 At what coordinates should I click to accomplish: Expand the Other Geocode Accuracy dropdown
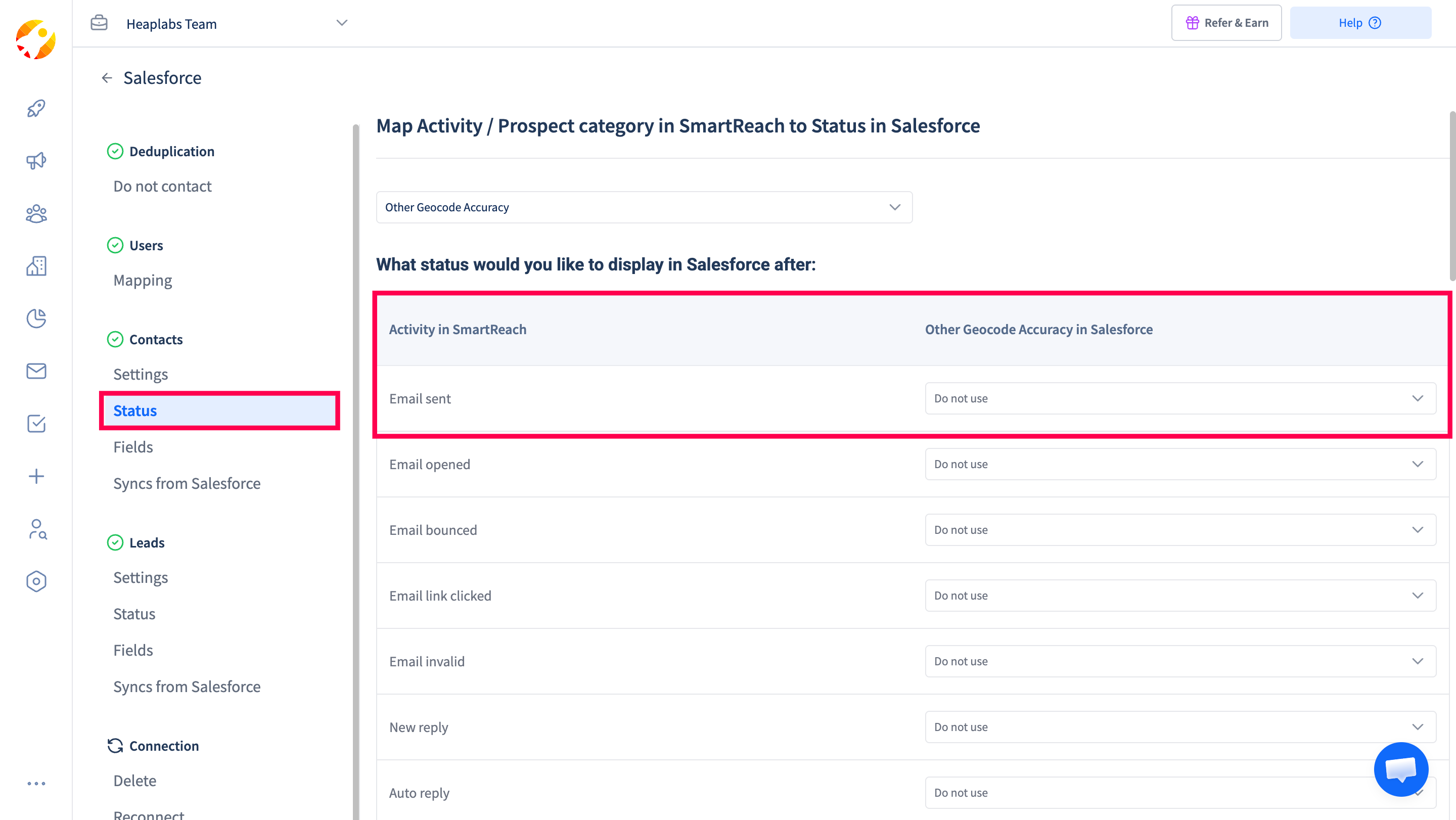644,207
